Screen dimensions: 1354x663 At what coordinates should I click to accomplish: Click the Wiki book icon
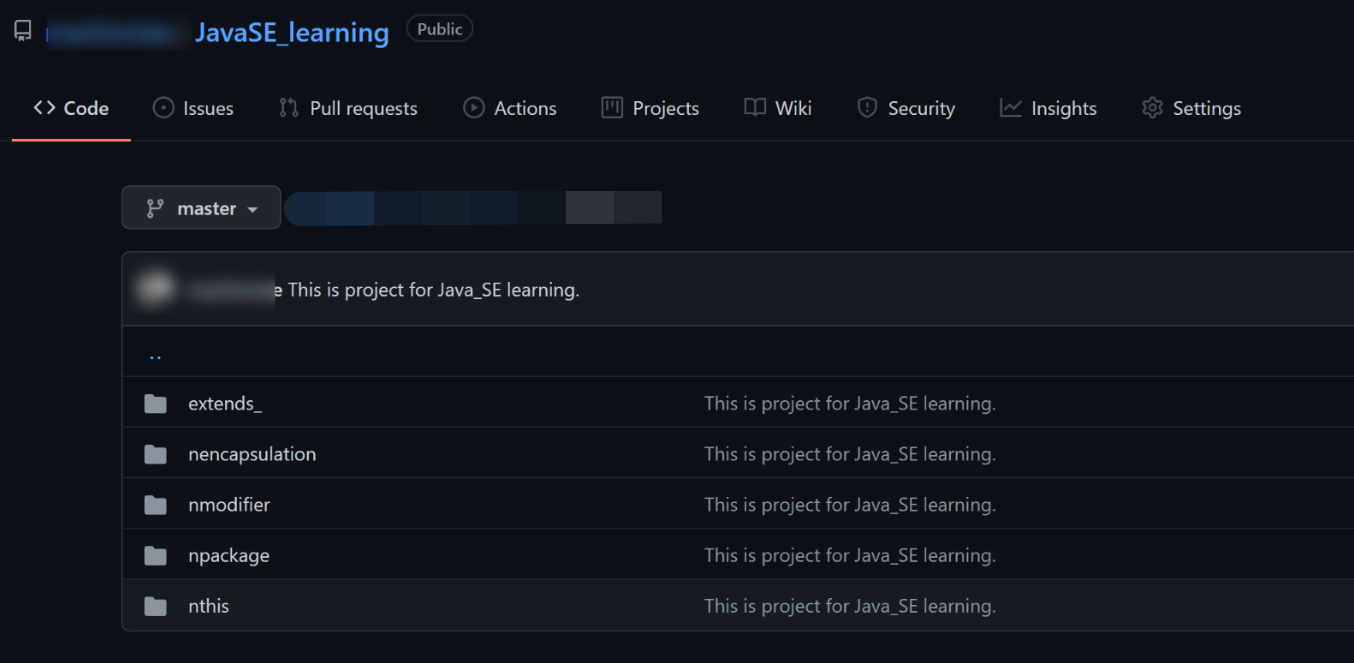755,108
